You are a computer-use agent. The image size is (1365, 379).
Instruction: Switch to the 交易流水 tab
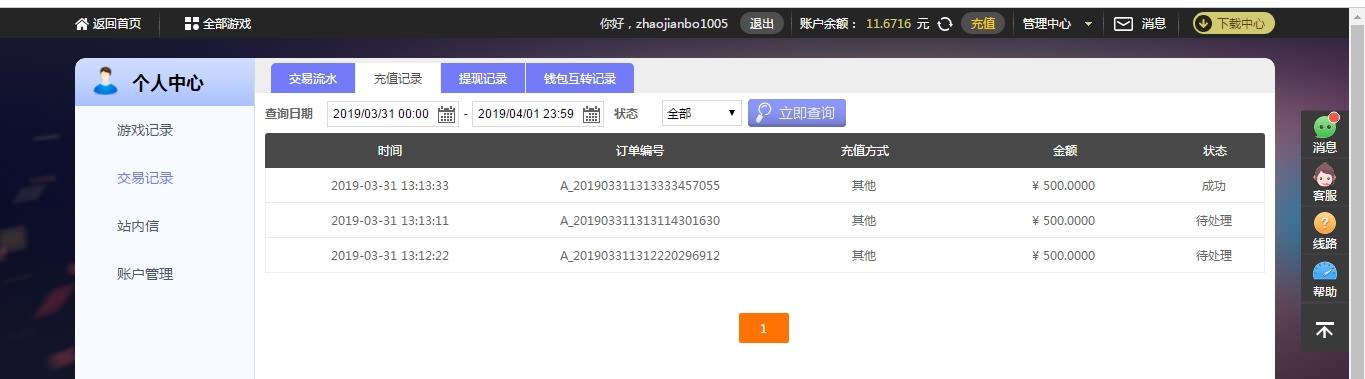tap(313, 78)
